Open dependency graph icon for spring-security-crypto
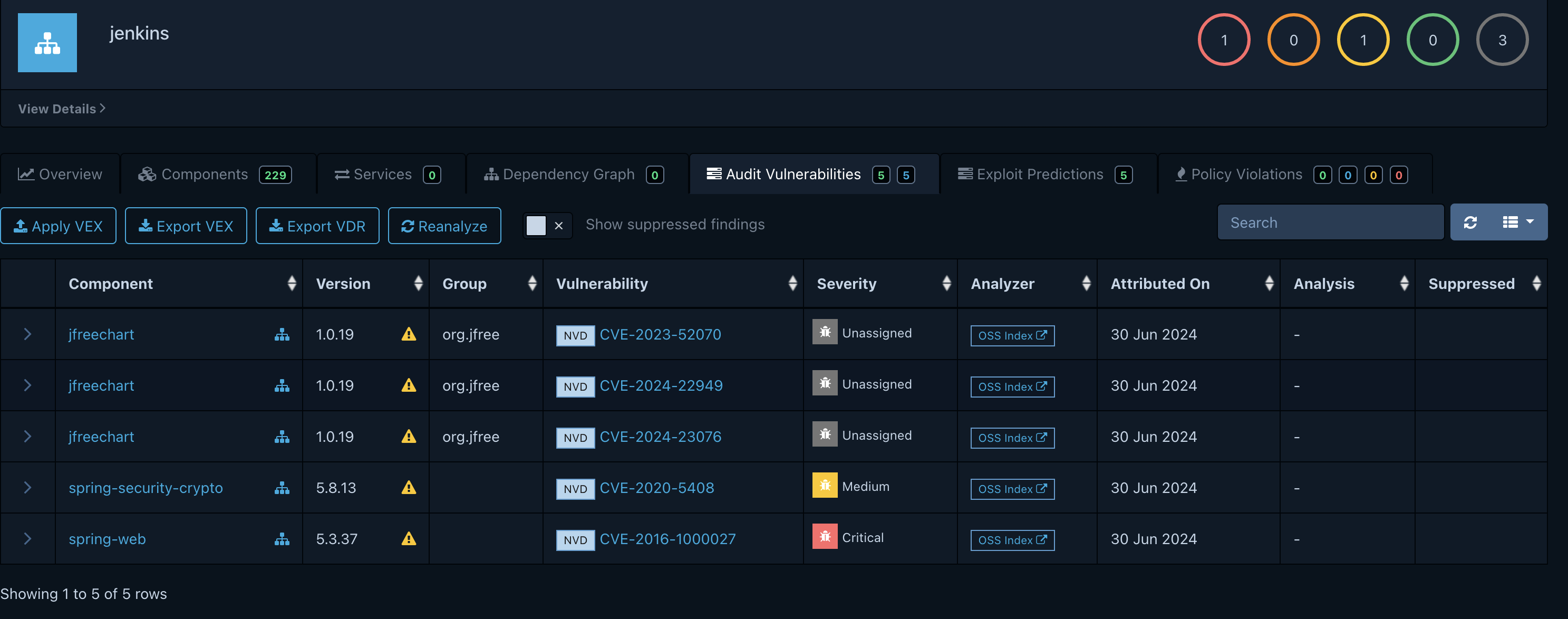The width and height of the screenshot is (1568, 619). point(282,488)
